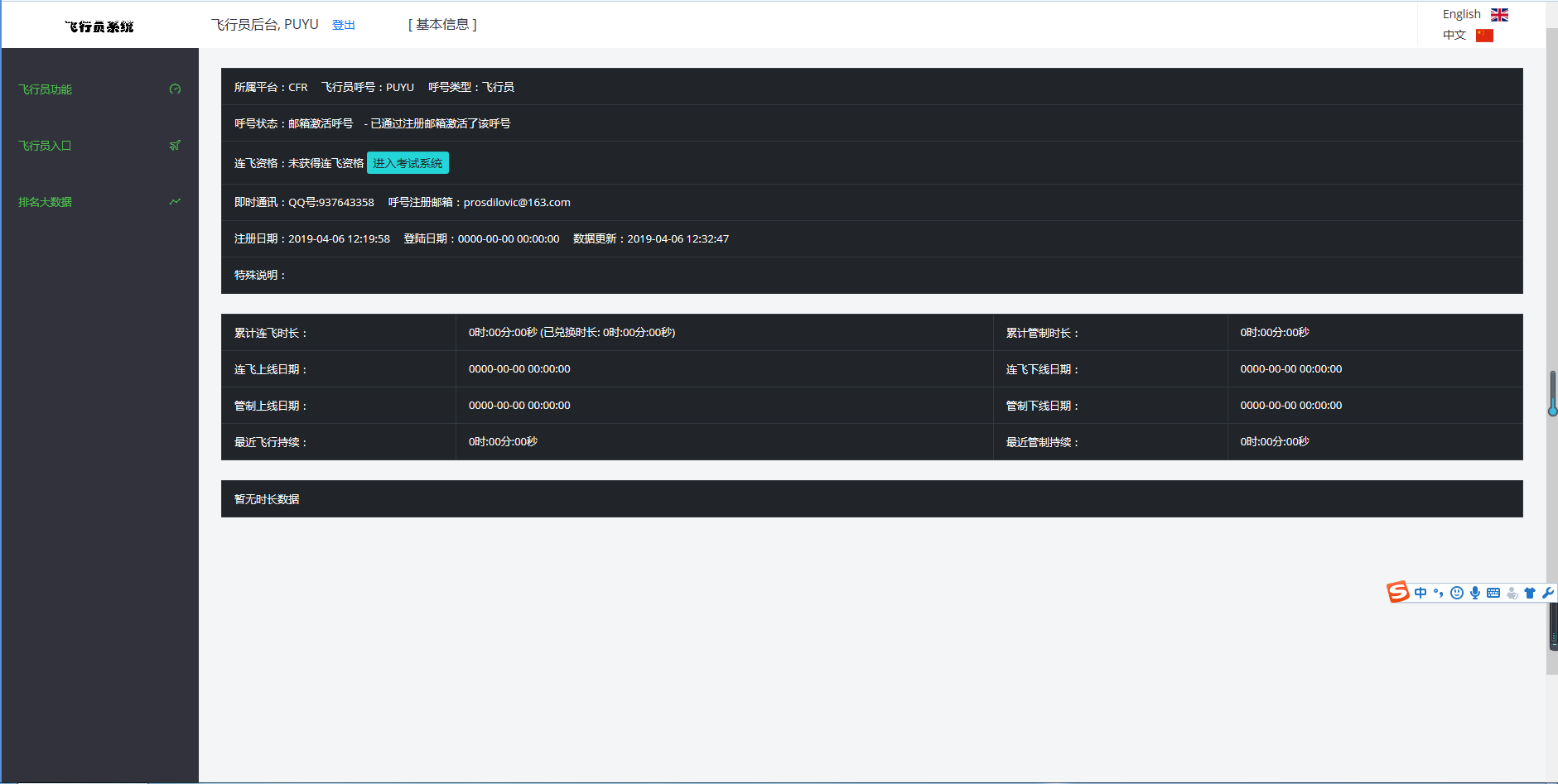The width and height of the screenshot is (1558, 784).
Task: Click the 飞行员系统 logo
Action: pos(99,26)
